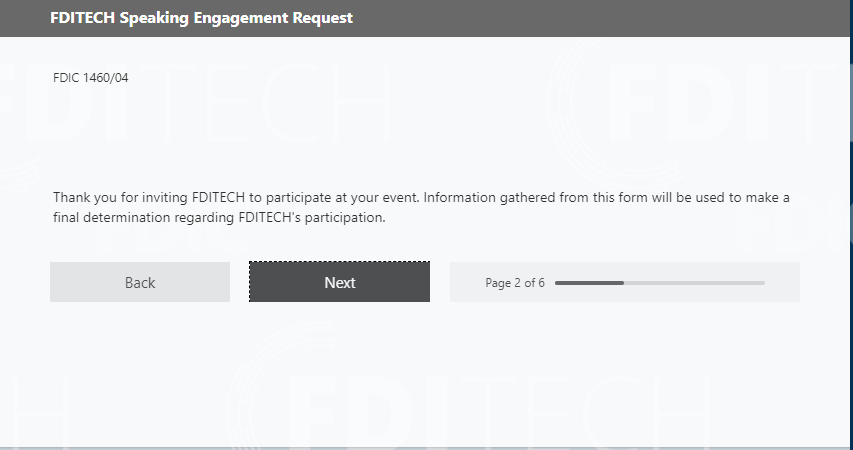Click the 'Thank you for inviting FDITECH' paragraph
The width and height of the screenshot is (853, 450).
coord(422,207)
